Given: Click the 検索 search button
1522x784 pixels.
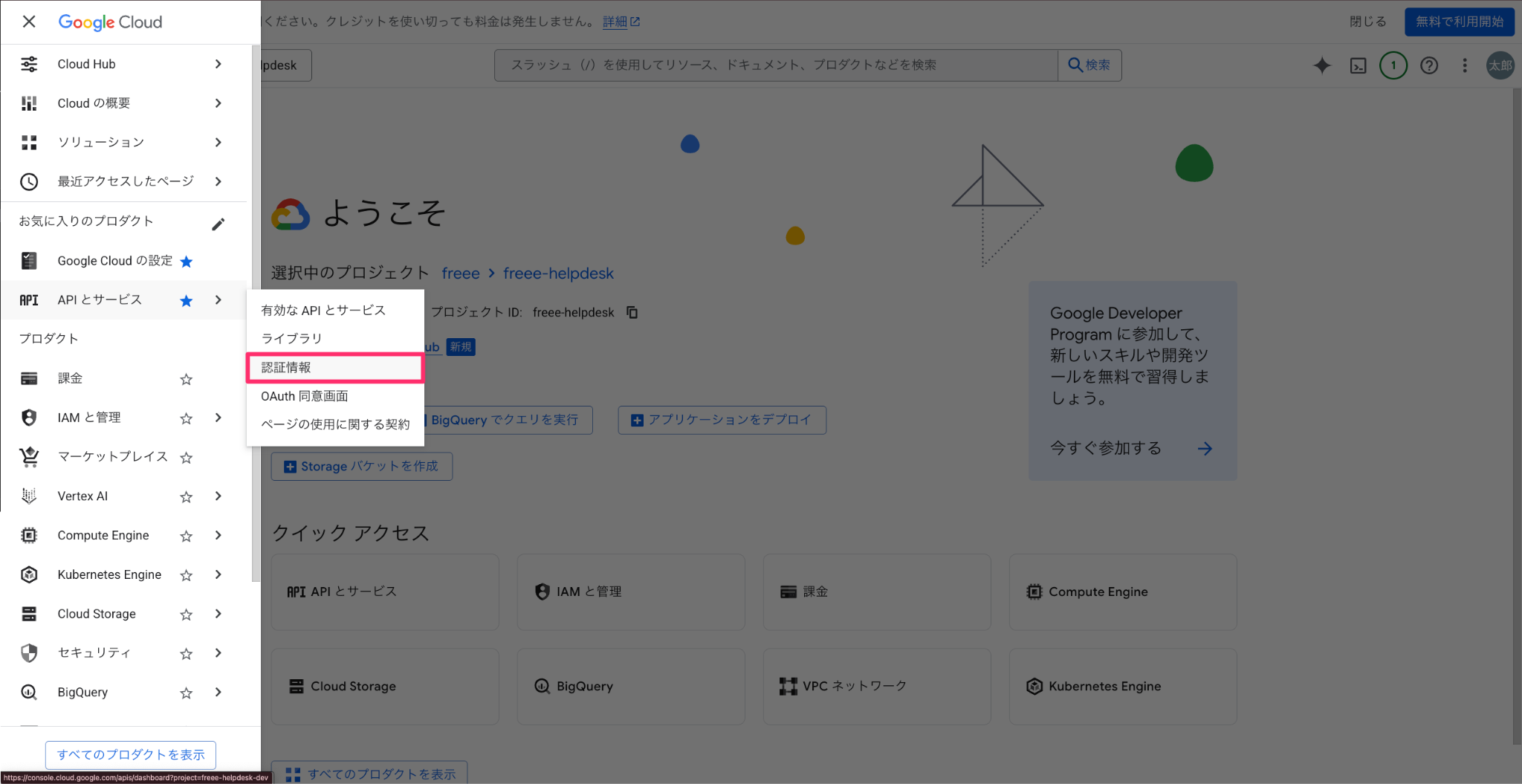Looking at the screenshot, I should coord(1089,65).
